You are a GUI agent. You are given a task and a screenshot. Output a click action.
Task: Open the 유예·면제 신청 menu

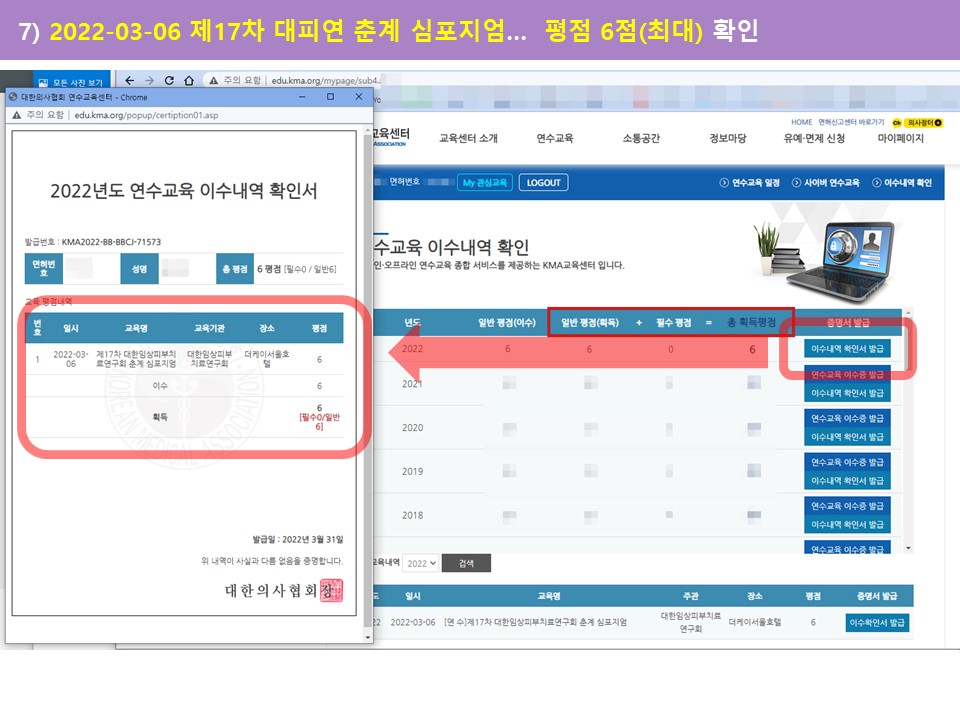[814, 139]
